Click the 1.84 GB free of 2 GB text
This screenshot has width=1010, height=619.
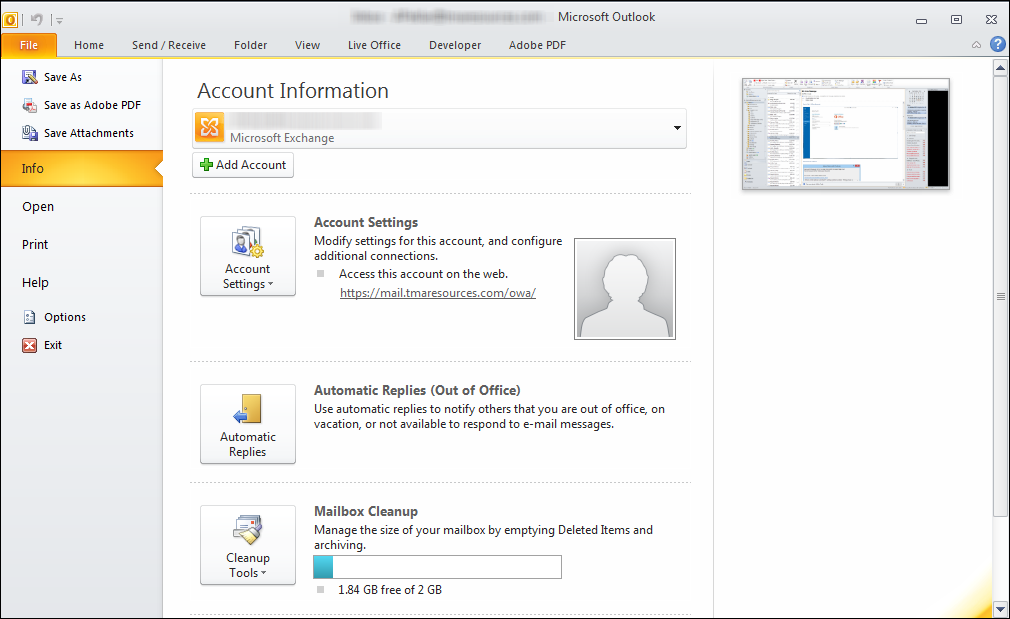[x=390, y=590]
